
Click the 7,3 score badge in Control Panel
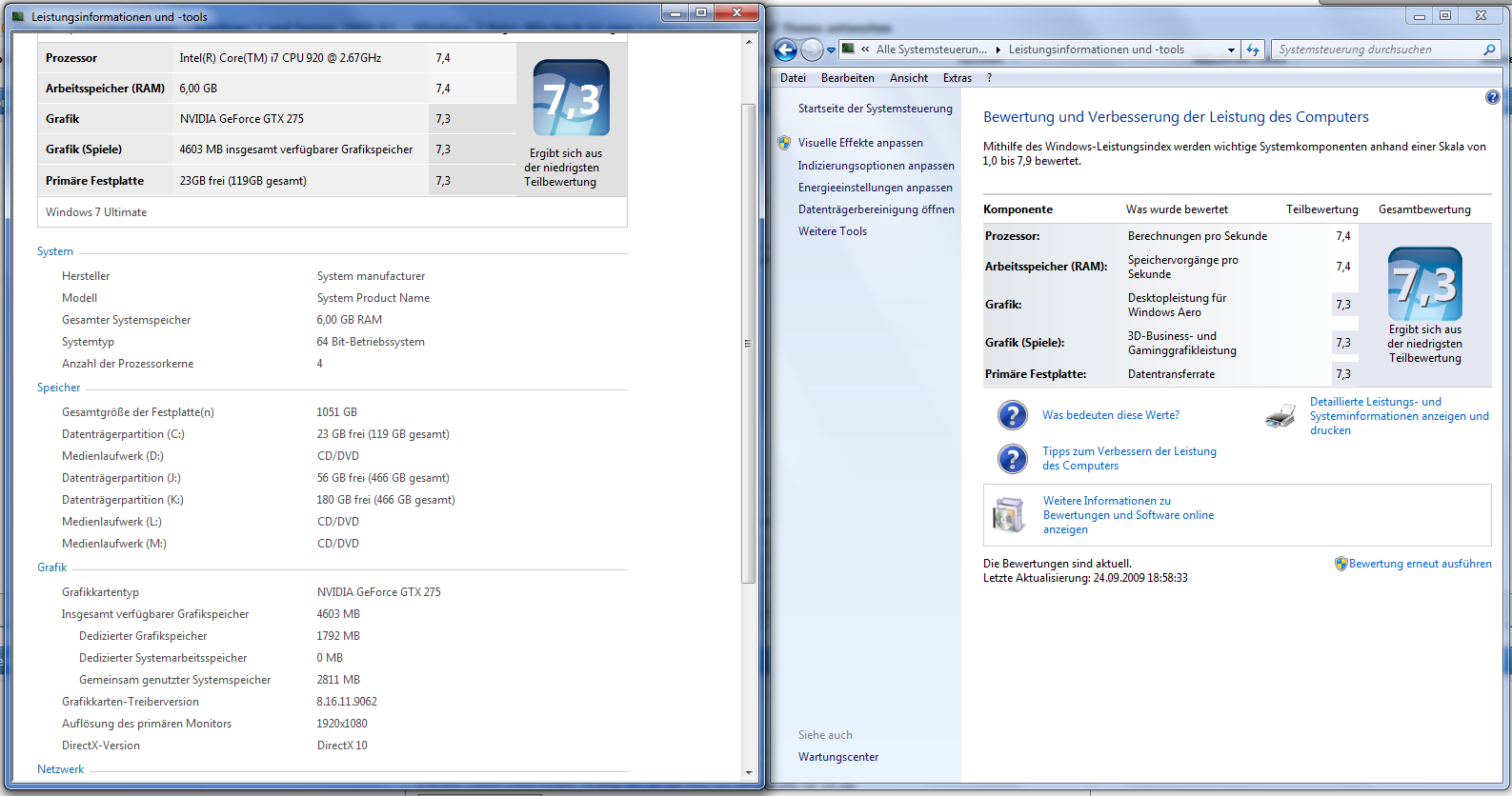coord(1425,284)
